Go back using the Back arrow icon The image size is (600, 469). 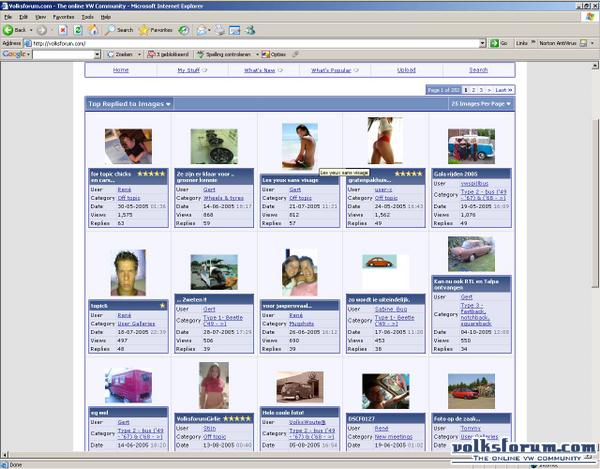pyautogui.click(x=8, y=30)
